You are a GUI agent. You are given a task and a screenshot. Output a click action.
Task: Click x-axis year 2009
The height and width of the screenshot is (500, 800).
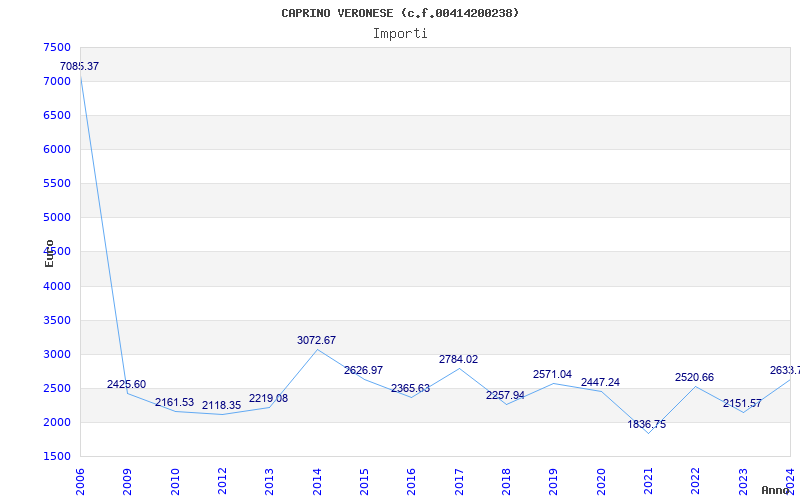pos(128,482)
